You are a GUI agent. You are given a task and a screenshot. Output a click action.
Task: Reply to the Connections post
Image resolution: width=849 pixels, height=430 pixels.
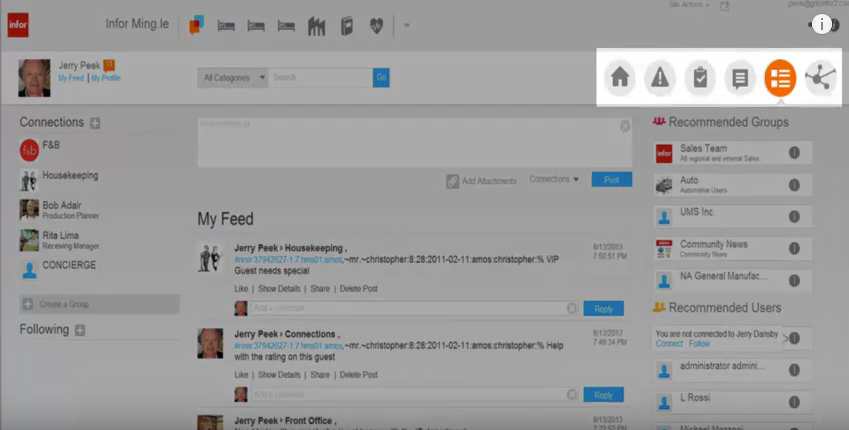603,395
